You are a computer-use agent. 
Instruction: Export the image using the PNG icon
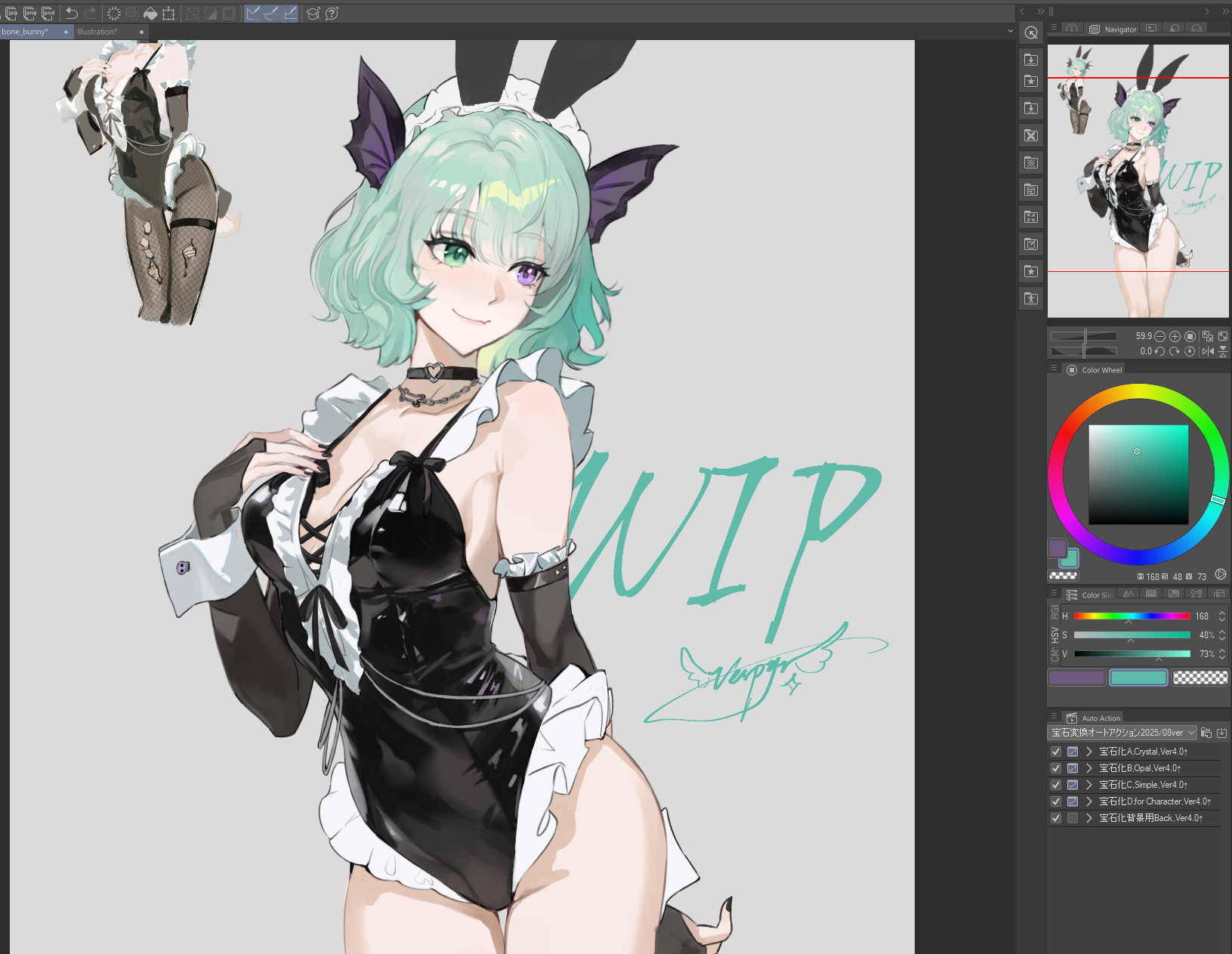click(x=30, y=13)
